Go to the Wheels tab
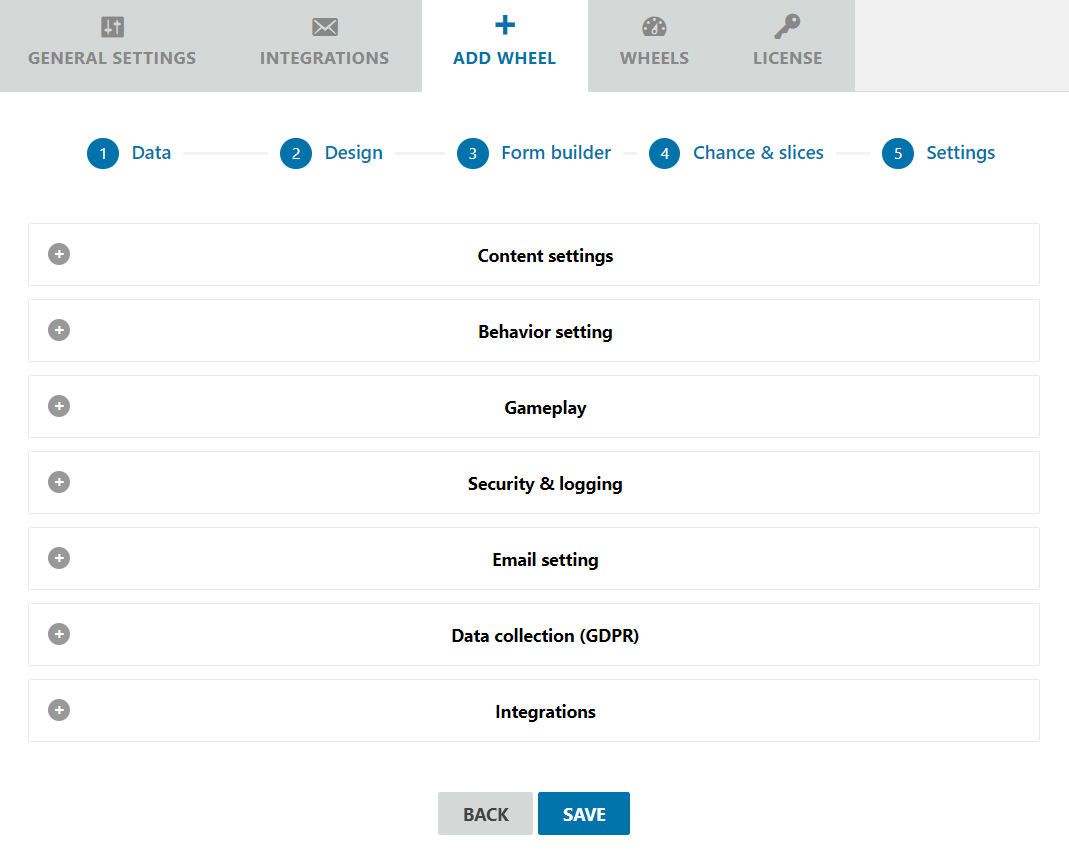The image size is (1069, 851). pos(654,46)
